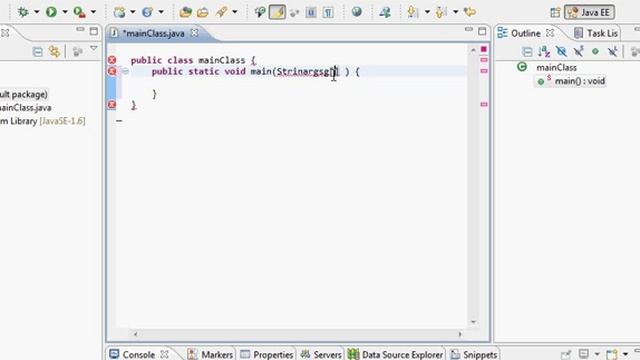Click the Debug bug icon in toolbar

pos(23,12)
